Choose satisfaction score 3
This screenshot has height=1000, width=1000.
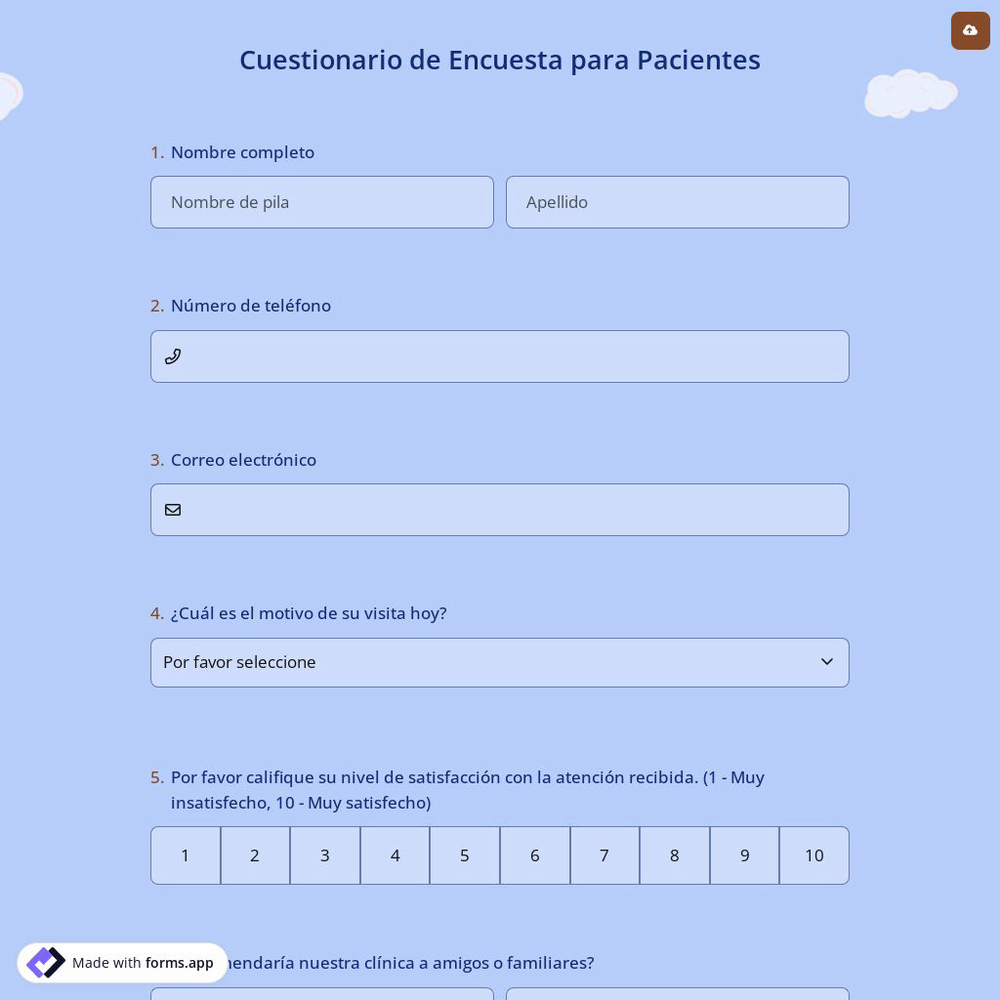[324, 855]
